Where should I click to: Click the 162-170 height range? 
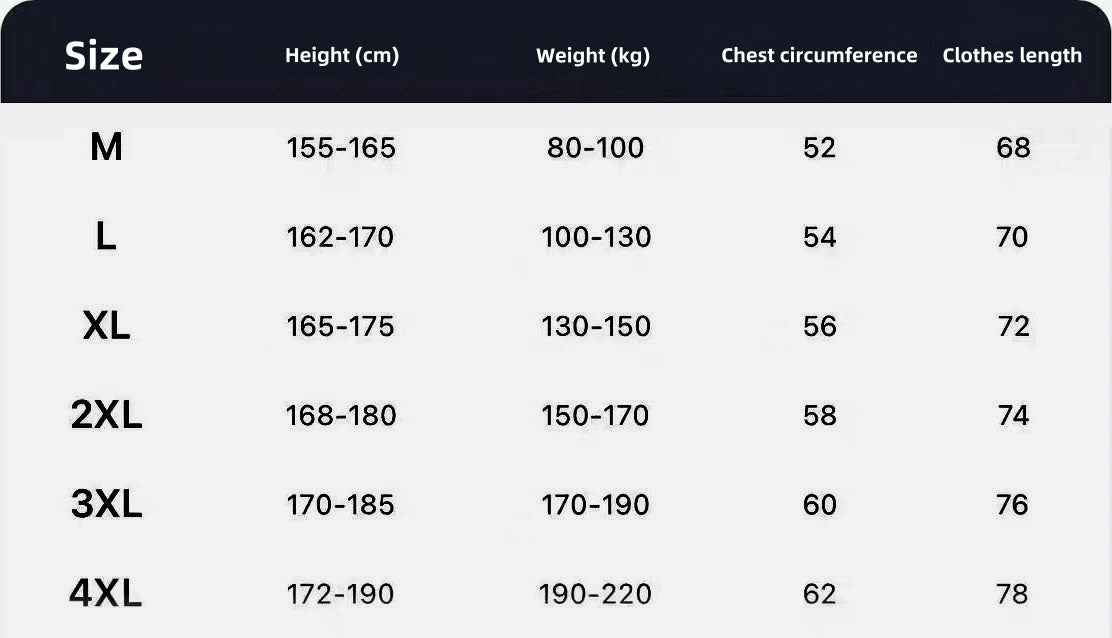pyautogui.click(x=340, y=237)
